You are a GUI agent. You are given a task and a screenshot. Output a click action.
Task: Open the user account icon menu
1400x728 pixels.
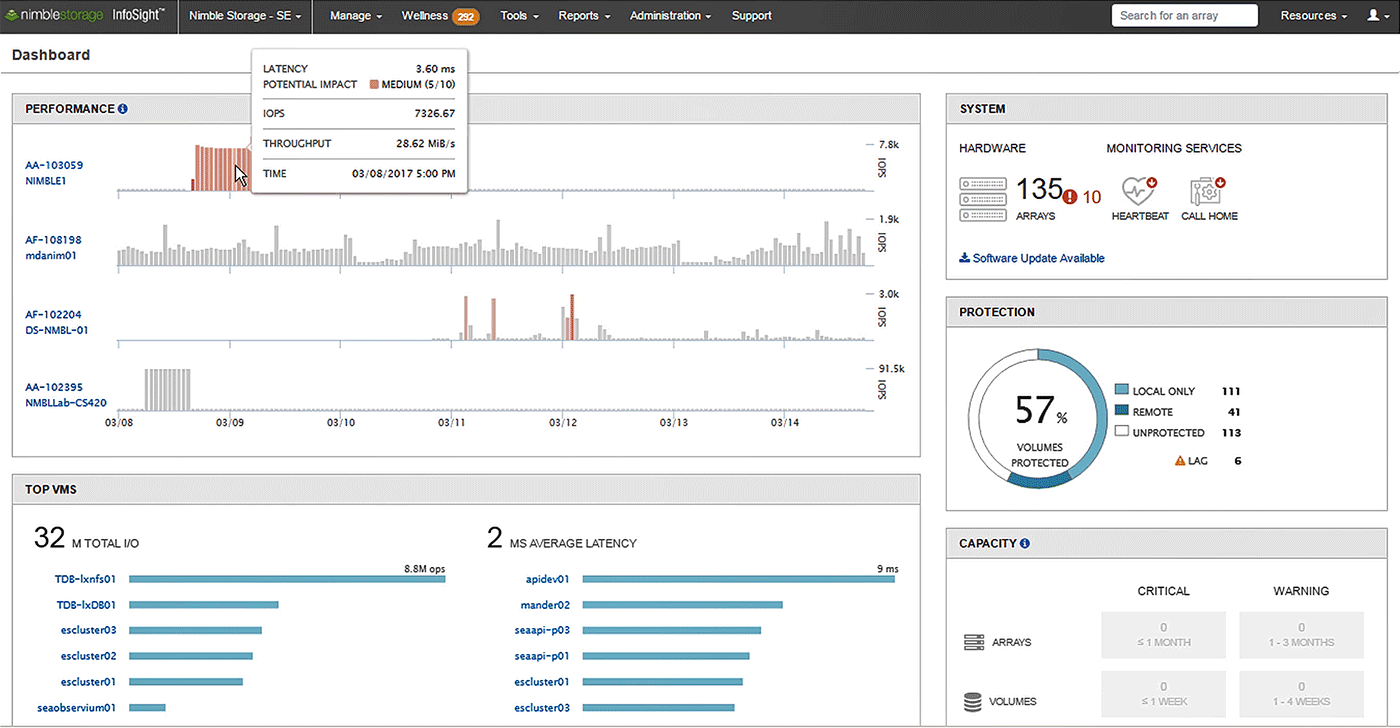coord(1376,16)
